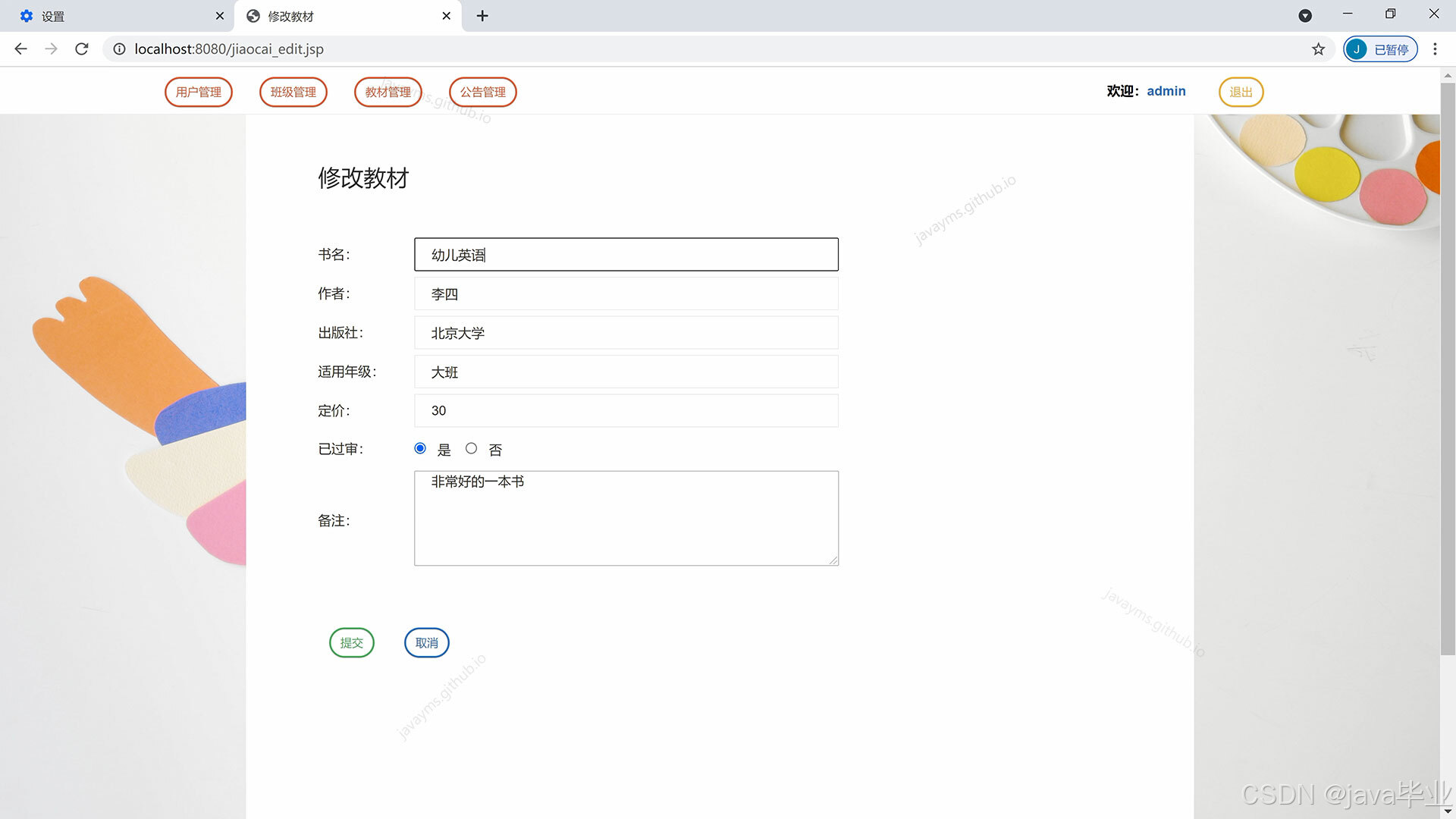Click the 书名 label
The height and width of the screenshot is (819, 1456).
[x=334, y=255]
